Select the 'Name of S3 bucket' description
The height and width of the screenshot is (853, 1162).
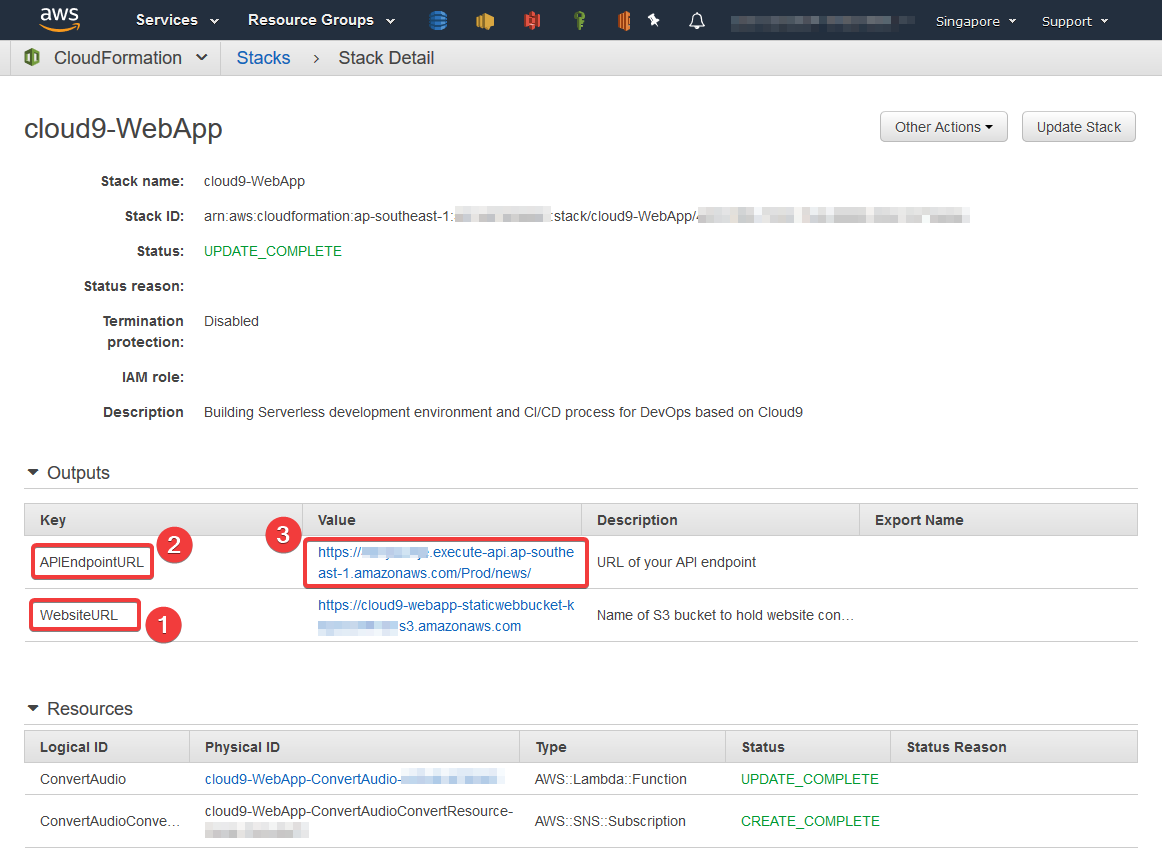[725, 615]
